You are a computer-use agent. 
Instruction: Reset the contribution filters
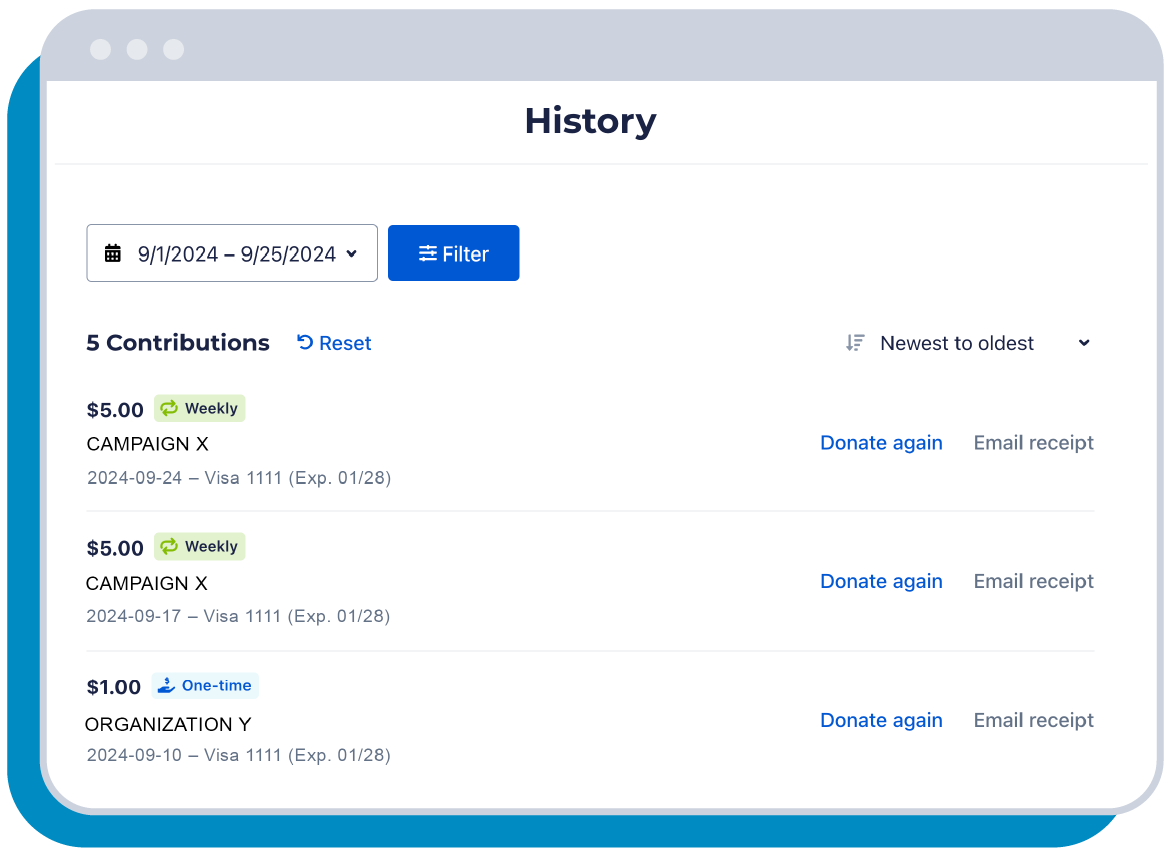pos(334,343)
